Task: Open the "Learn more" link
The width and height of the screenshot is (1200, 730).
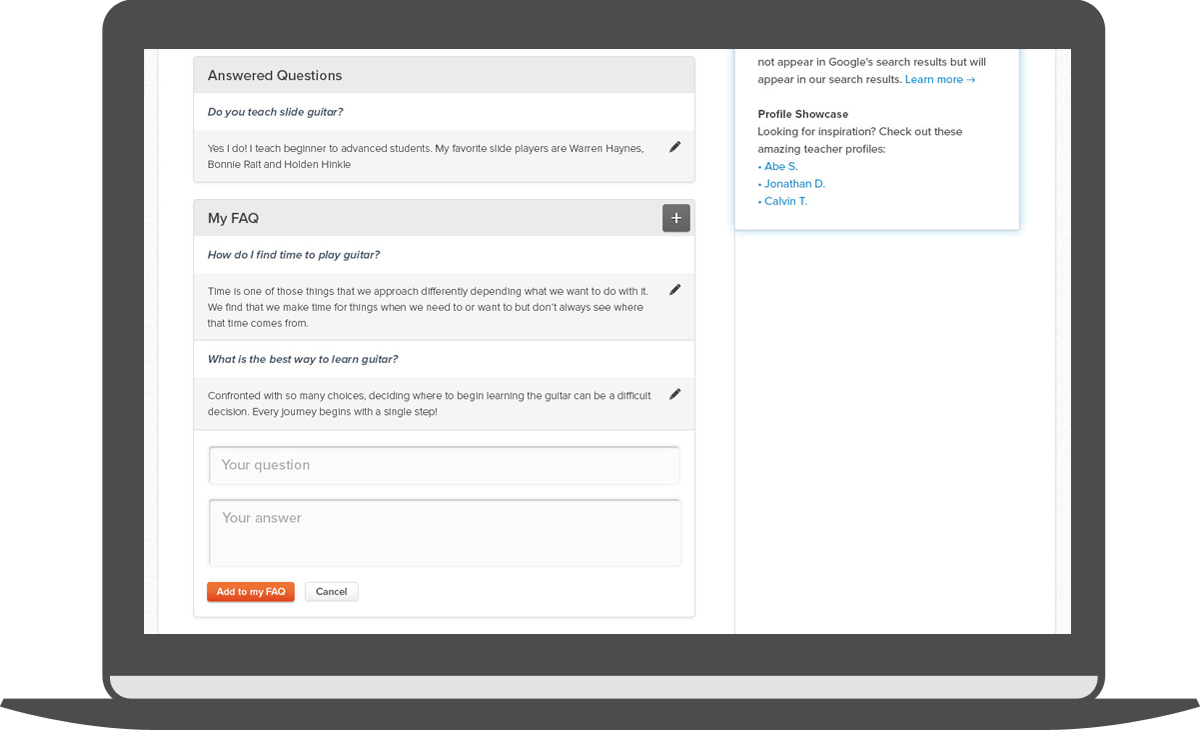Action: click(x=939, y=80)
